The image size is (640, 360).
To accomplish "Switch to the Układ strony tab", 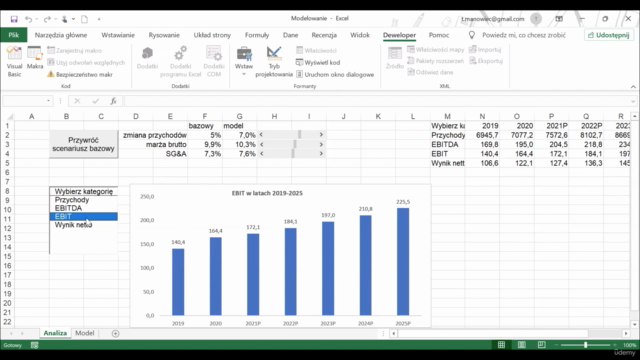I will [212, 35].
